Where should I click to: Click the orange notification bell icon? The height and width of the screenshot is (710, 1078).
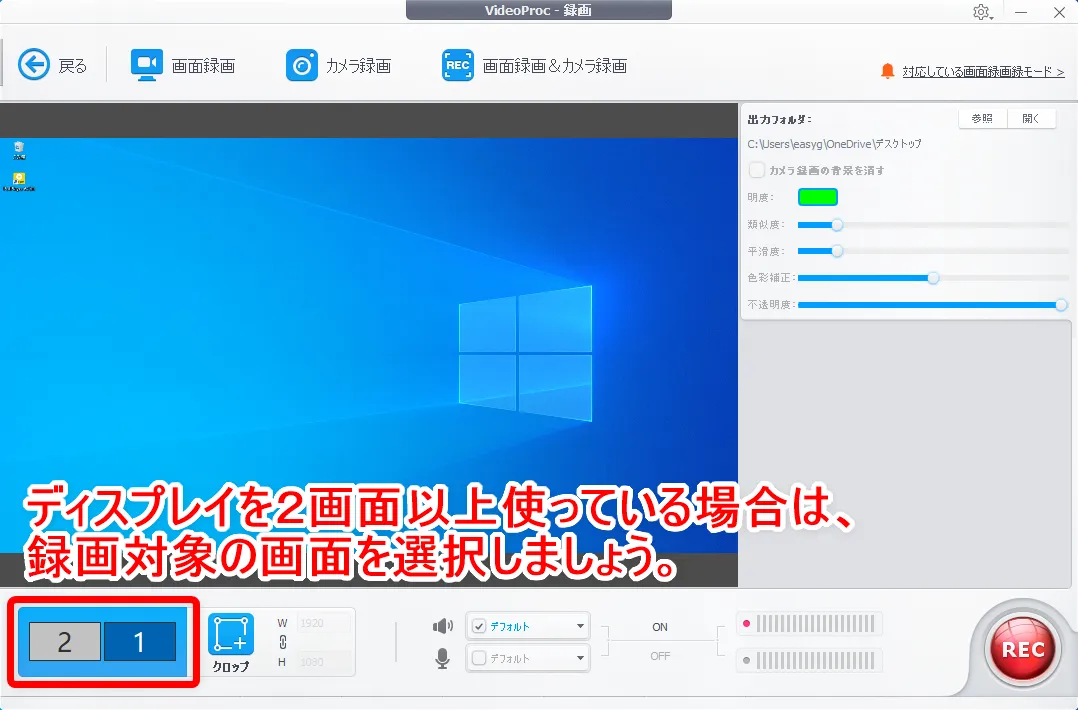[888, 71]
